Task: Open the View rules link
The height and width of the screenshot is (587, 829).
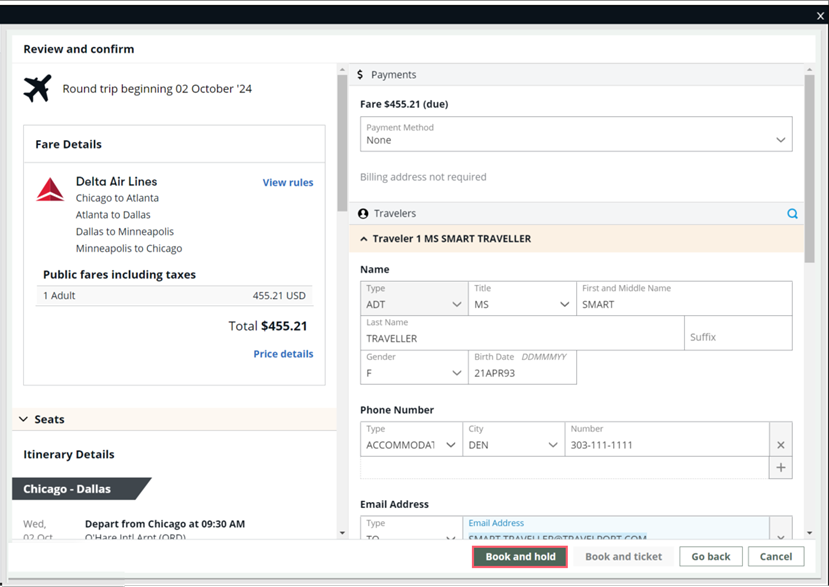Action: [x=287, y=183]
